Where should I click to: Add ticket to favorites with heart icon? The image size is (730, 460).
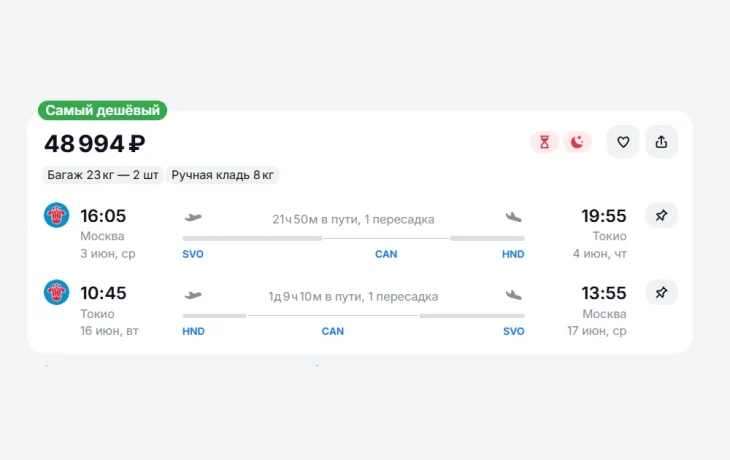(x=623, y=142)
